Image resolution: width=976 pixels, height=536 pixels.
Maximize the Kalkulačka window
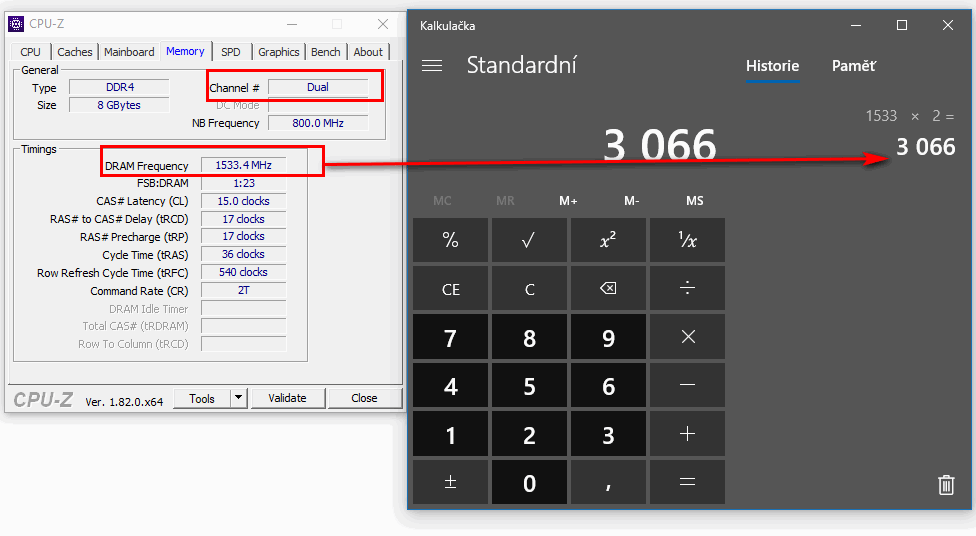[x=901, y=25]
